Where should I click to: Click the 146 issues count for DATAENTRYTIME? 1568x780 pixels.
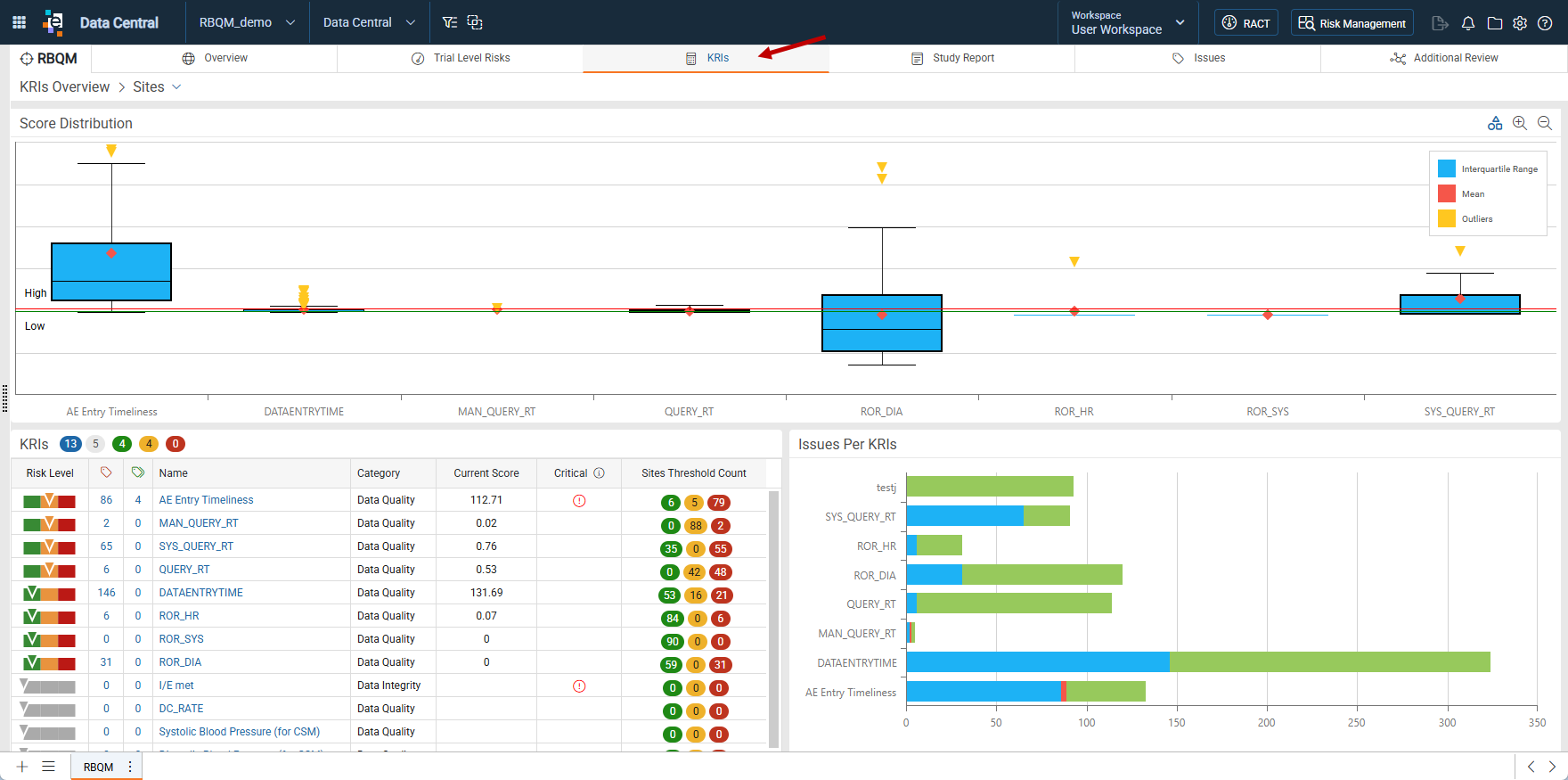click(x=106, y=593)
